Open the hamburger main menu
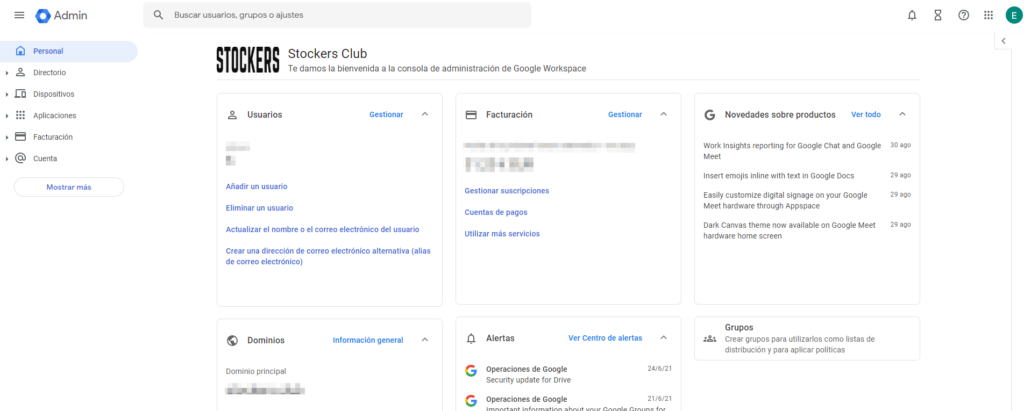Screen dimensions: 1024x411 click(18, 15)
